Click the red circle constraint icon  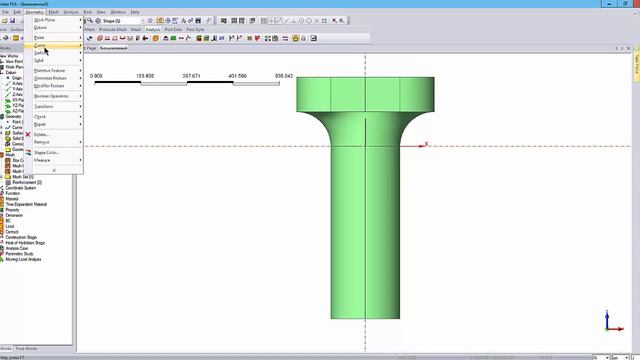(x=100, y=38)
